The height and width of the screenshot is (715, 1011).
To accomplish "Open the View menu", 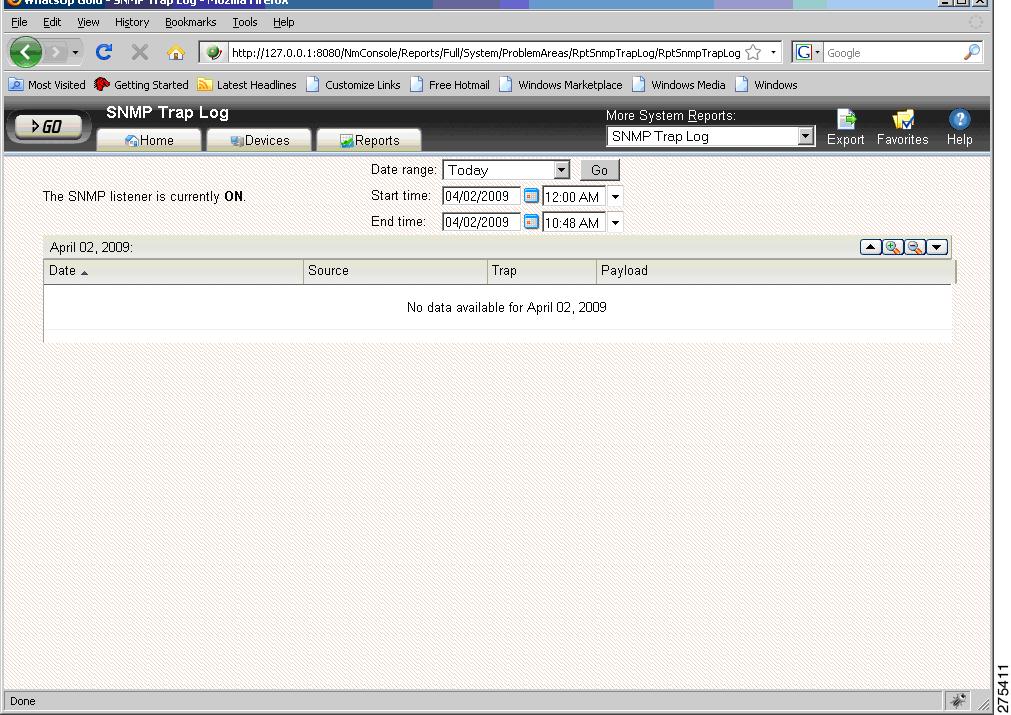I will 88,22.
